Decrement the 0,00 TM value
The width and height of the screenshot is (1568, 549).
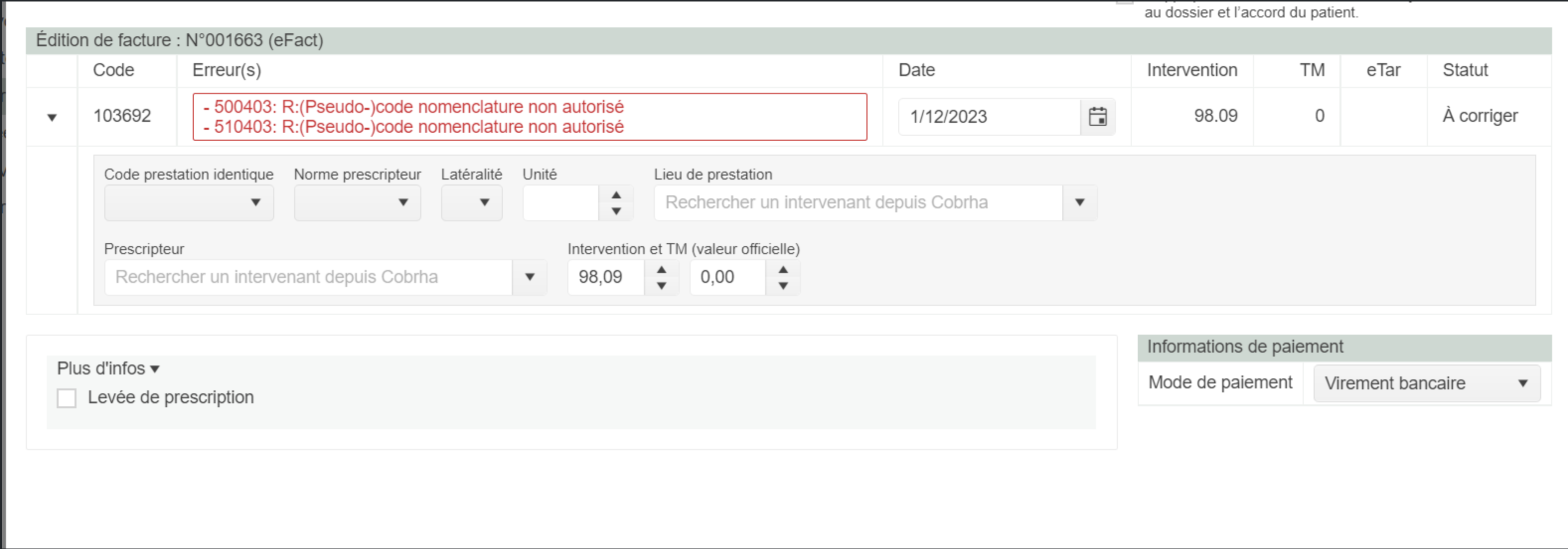[783, 285]
